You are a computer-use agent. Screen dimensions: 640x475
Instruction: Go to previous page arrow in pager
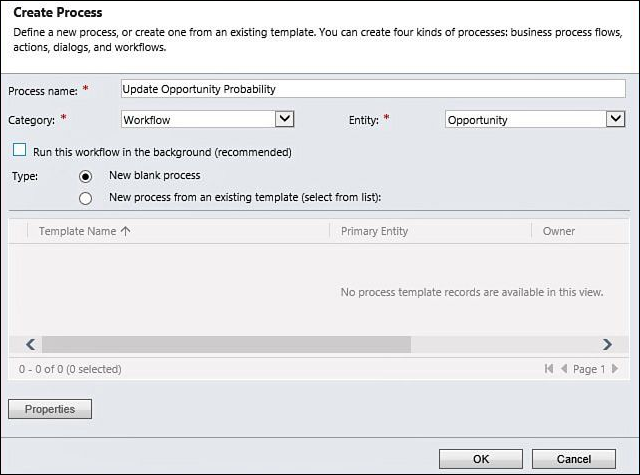(564, 369)
